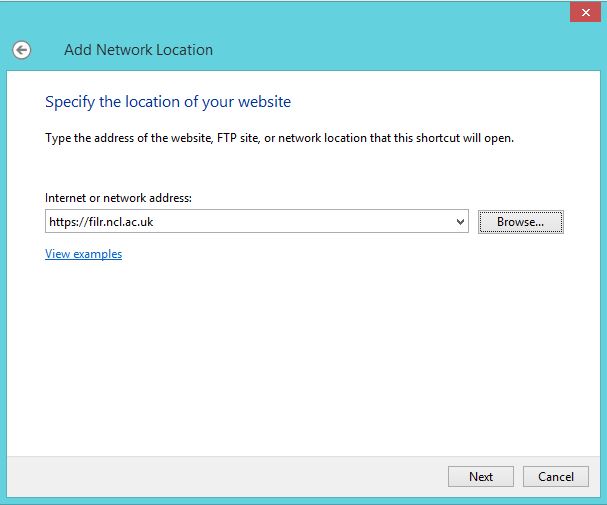This screenshot has width=607, height=505.
Task: Click blank white area below View examples
Action: click(x=300, y=350)
